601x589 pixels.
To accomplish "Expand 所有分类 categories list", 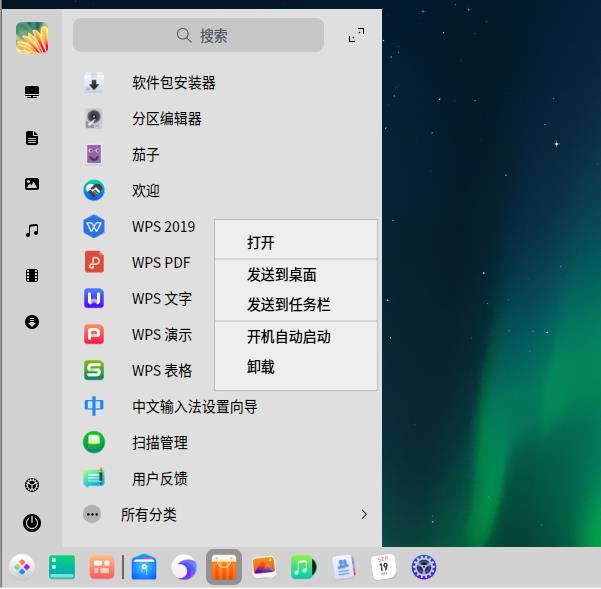I will click(148, 515).
